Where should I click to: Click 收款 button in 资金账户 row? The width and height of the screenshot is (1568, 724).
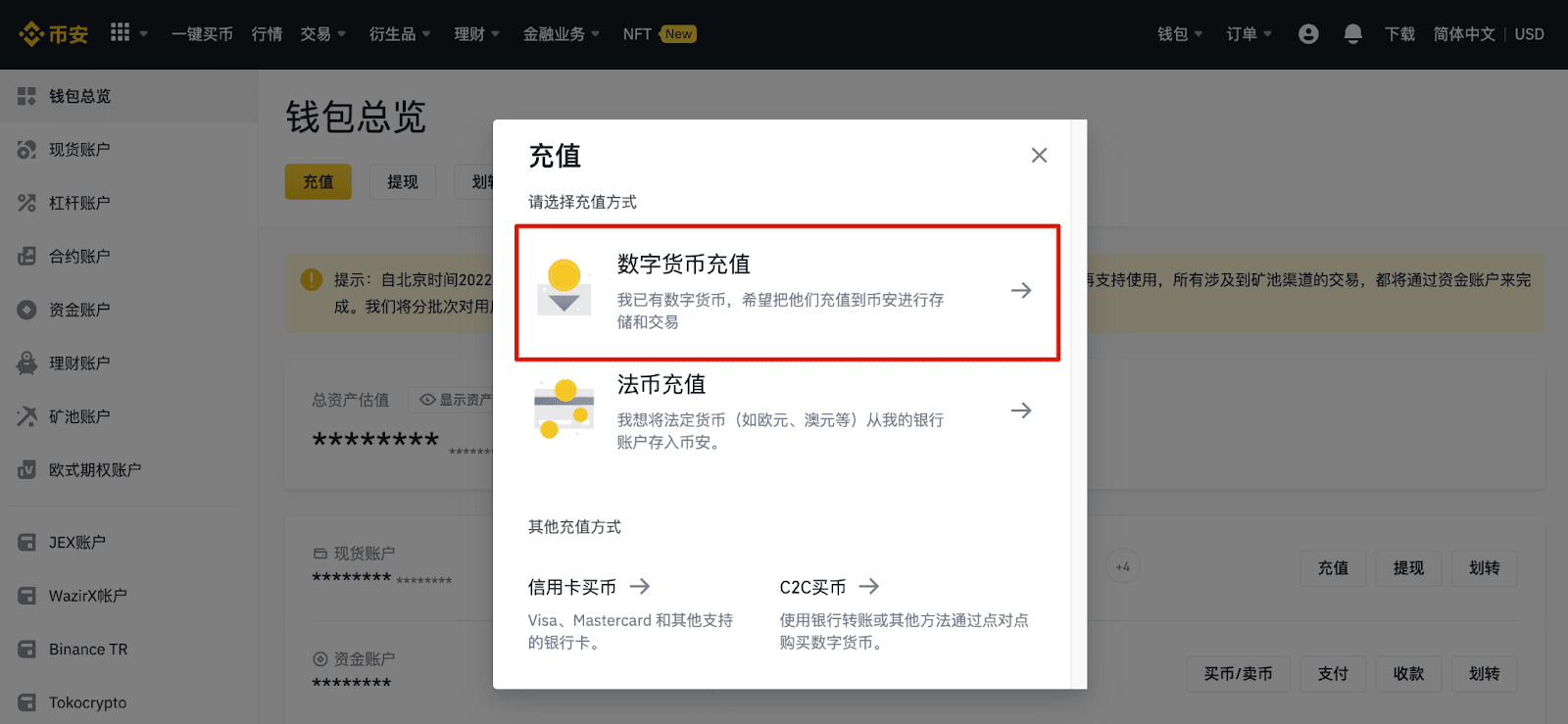1408,674
